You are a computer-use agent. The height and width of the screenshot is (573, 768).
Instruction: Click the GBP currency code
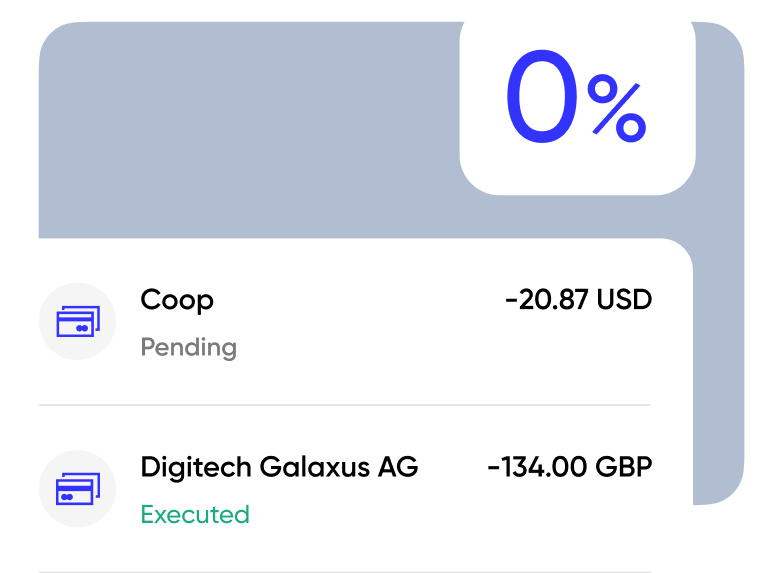[623, 467]
